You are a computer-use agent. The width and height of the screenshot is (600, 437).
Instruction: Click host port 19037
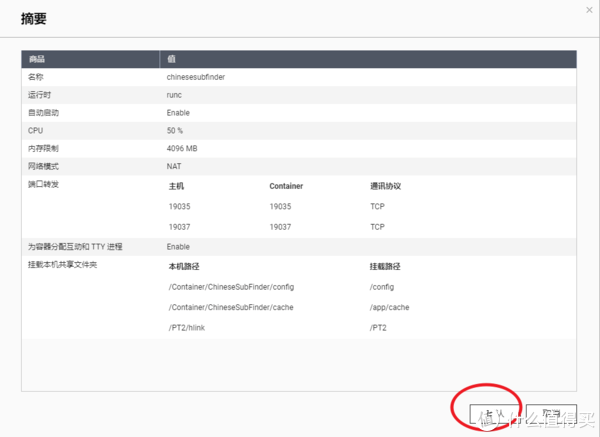179,227
